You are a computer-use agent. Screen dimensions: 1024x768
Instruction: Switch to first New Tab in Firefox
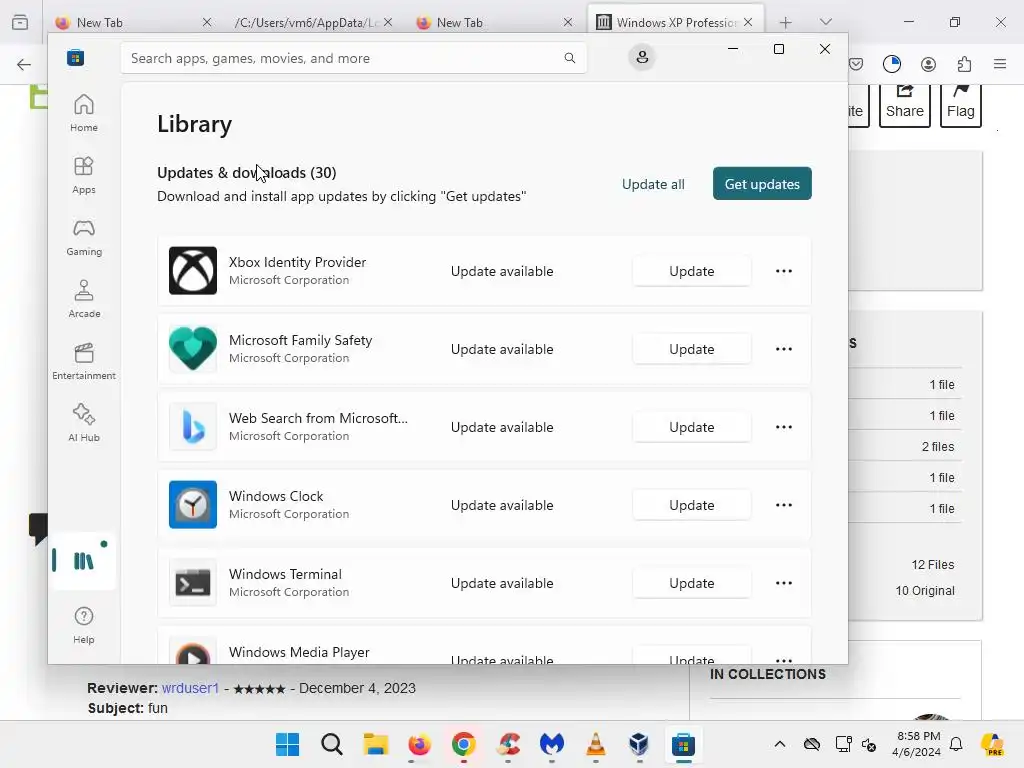point(134,22)
